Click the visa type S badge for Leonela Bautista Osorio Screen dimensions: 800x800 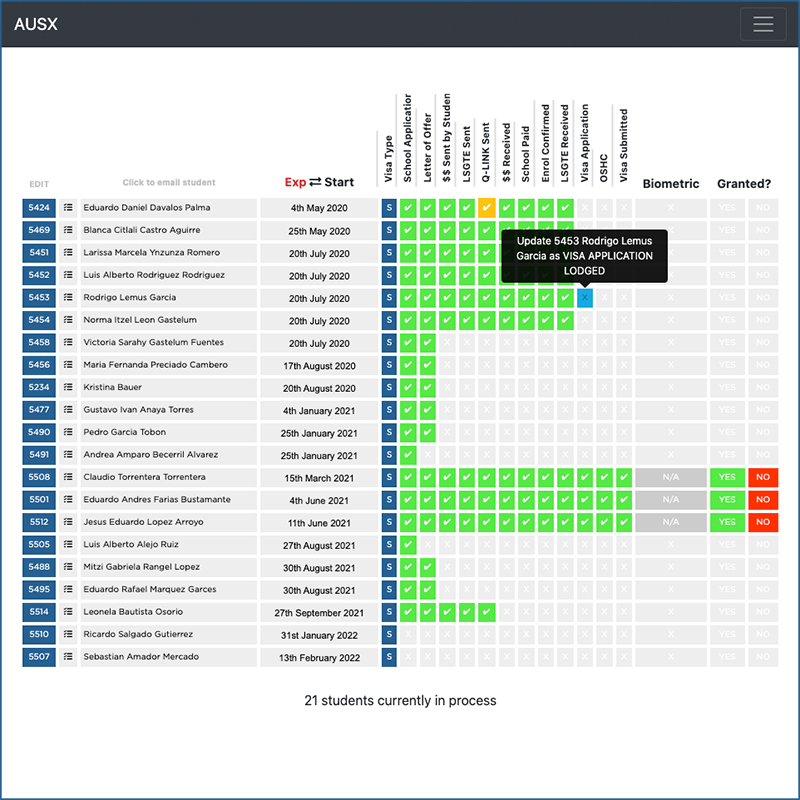coord(389,612)
